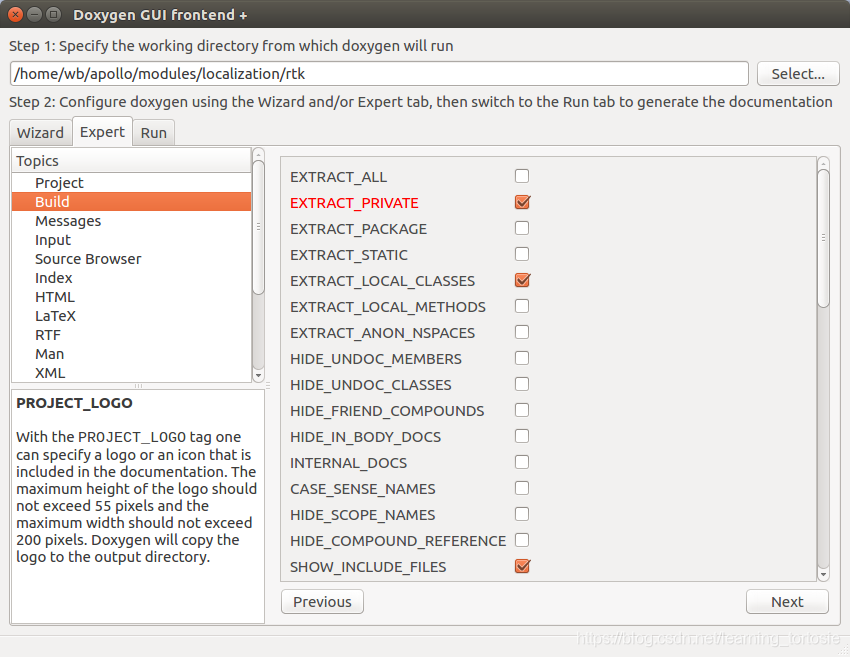Open the XML topic
The height and width of the screenshot is (657, 850).
[131, 372]
